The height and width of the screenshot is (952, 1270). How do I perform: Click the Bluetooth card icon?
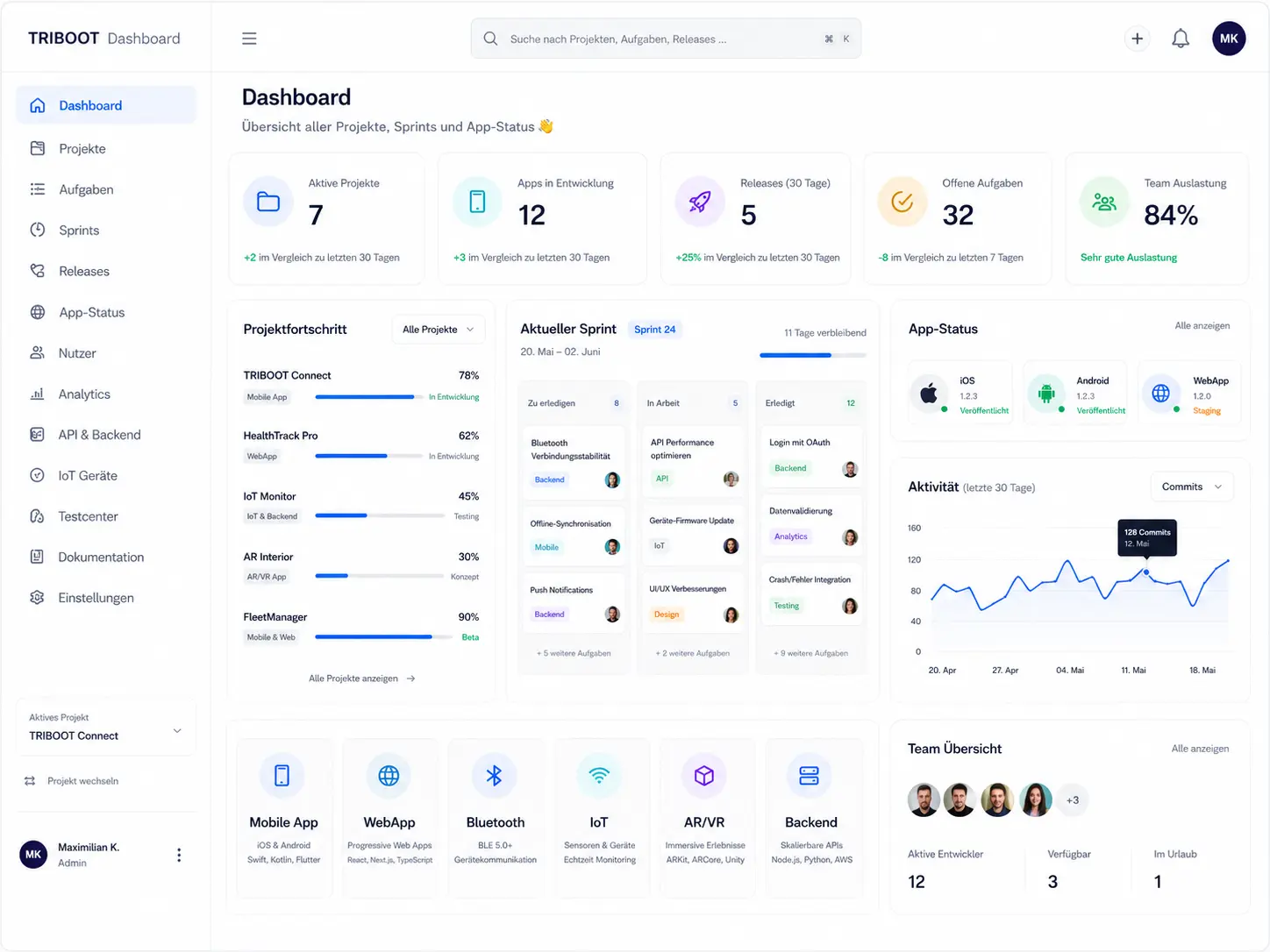[494, 776]
